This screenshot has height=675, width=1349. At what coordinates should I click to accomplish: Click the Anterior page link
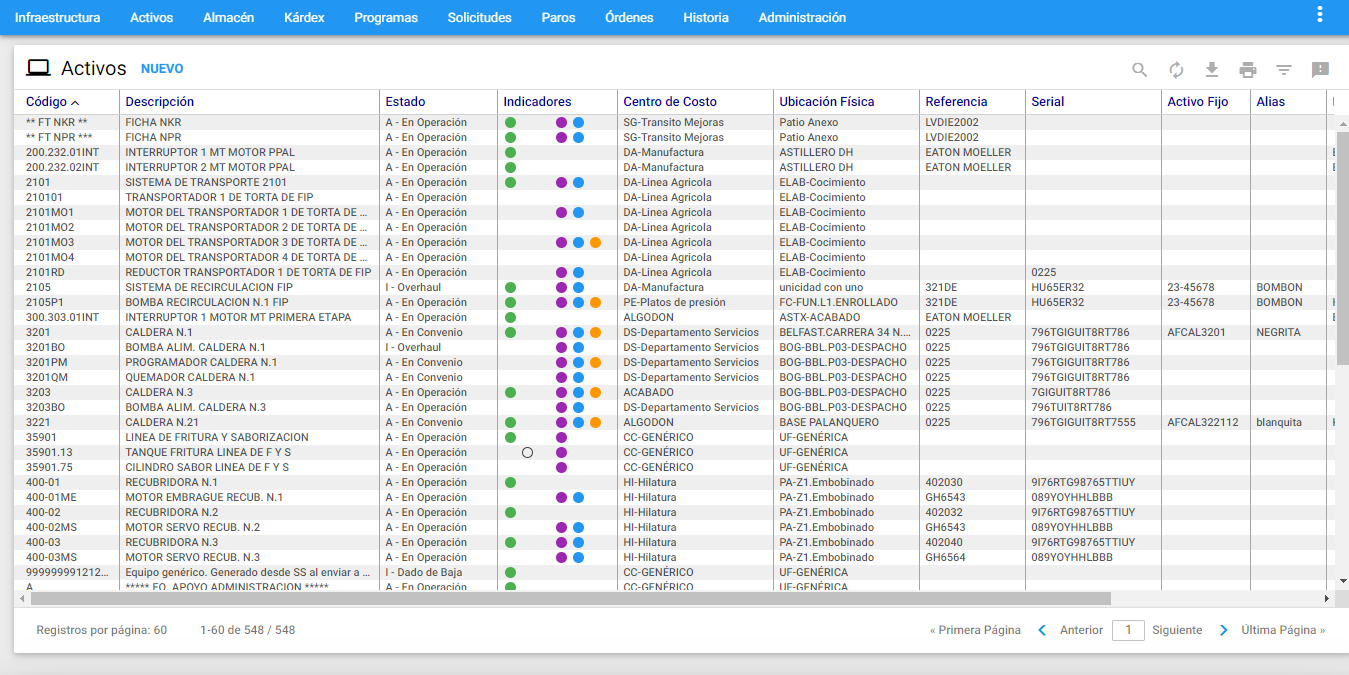coord(1081,630)
